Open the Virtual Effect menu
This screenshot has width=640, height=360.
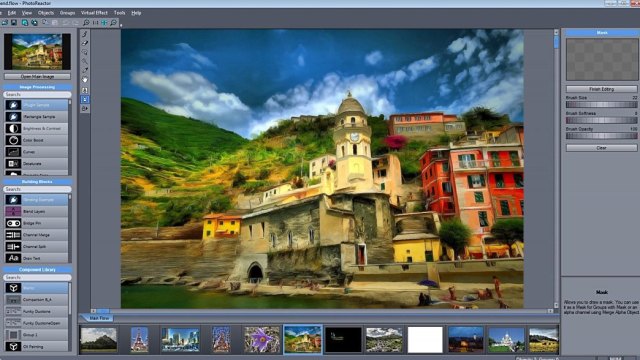94,13
